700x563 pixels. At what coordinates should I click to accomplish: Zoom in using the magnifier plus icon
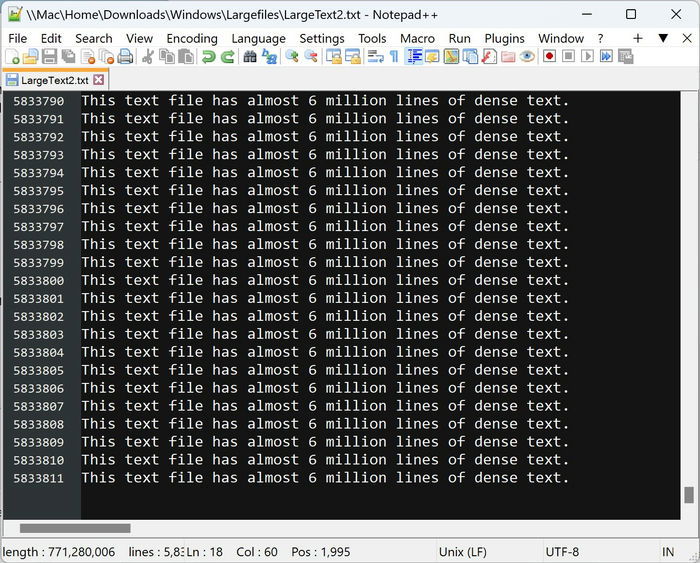[x=292, y=57]
